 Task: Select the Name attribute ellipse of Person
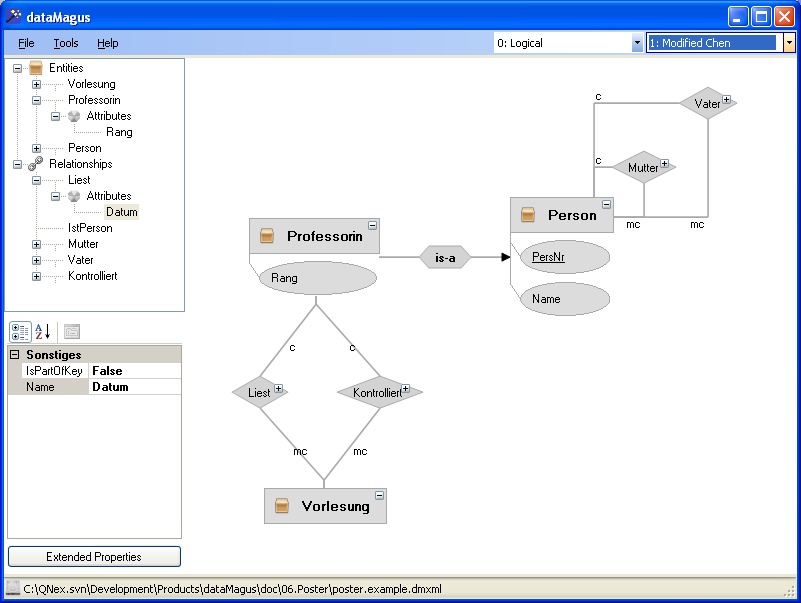564,299
